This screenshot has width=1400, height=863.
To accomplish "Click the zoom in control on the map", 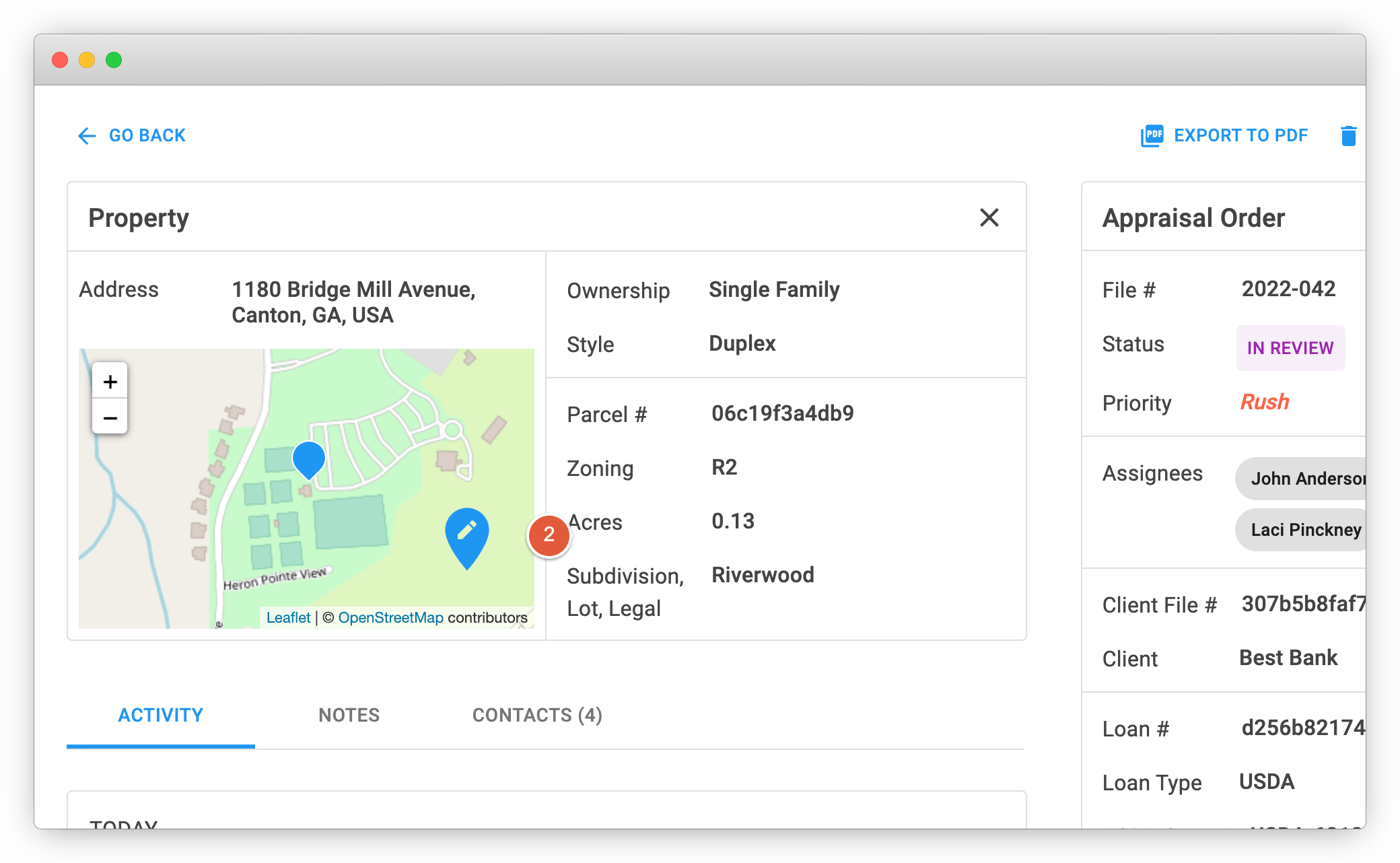I will [x=109, y=381].
